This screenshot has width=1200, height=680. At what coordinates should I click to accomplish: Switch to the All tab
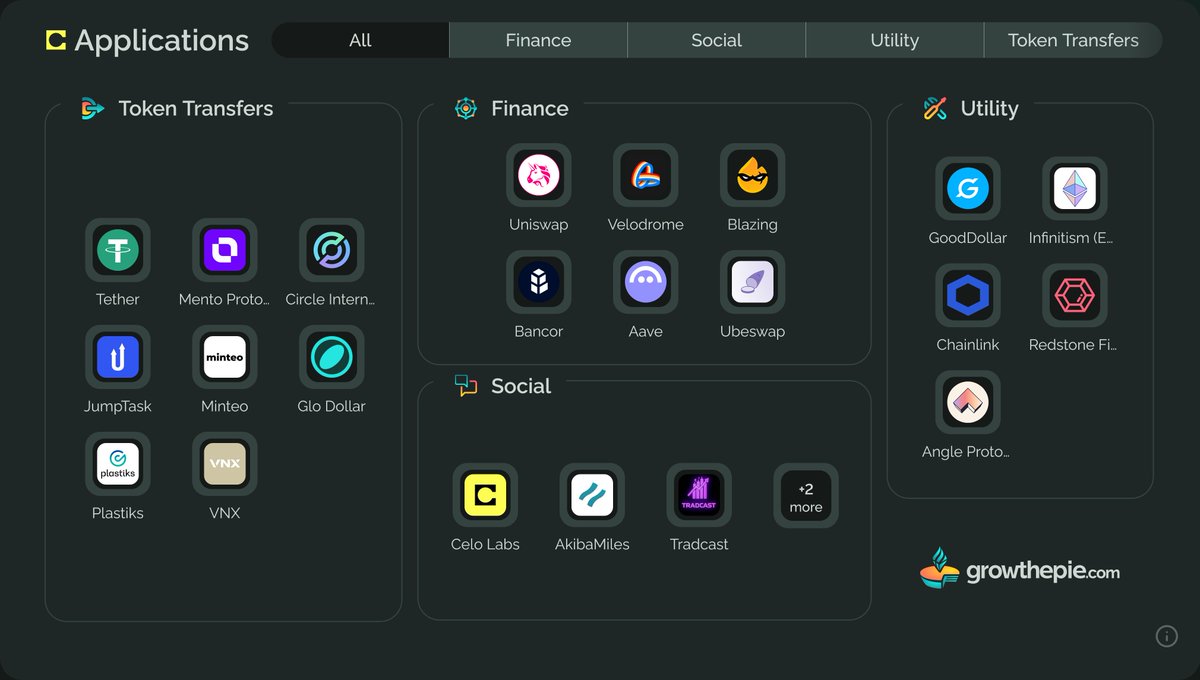click(x=360, y=40)
